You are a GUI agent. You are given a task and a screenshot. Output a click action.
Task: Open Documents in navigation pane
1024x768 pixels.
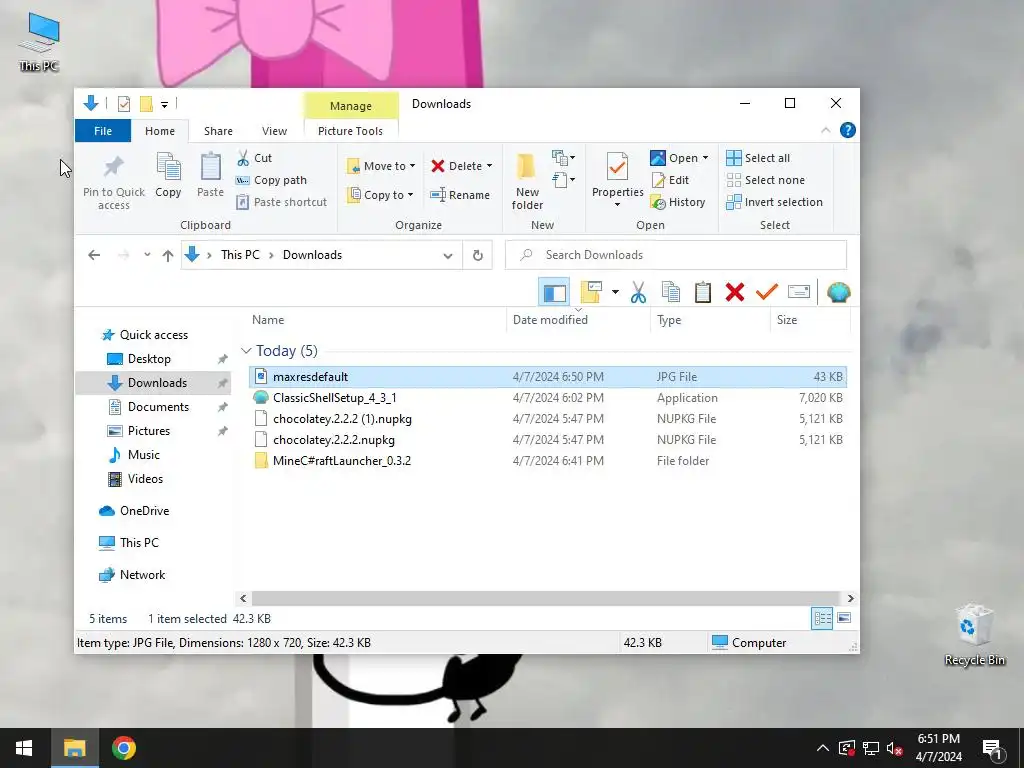(x=158, y=407)
